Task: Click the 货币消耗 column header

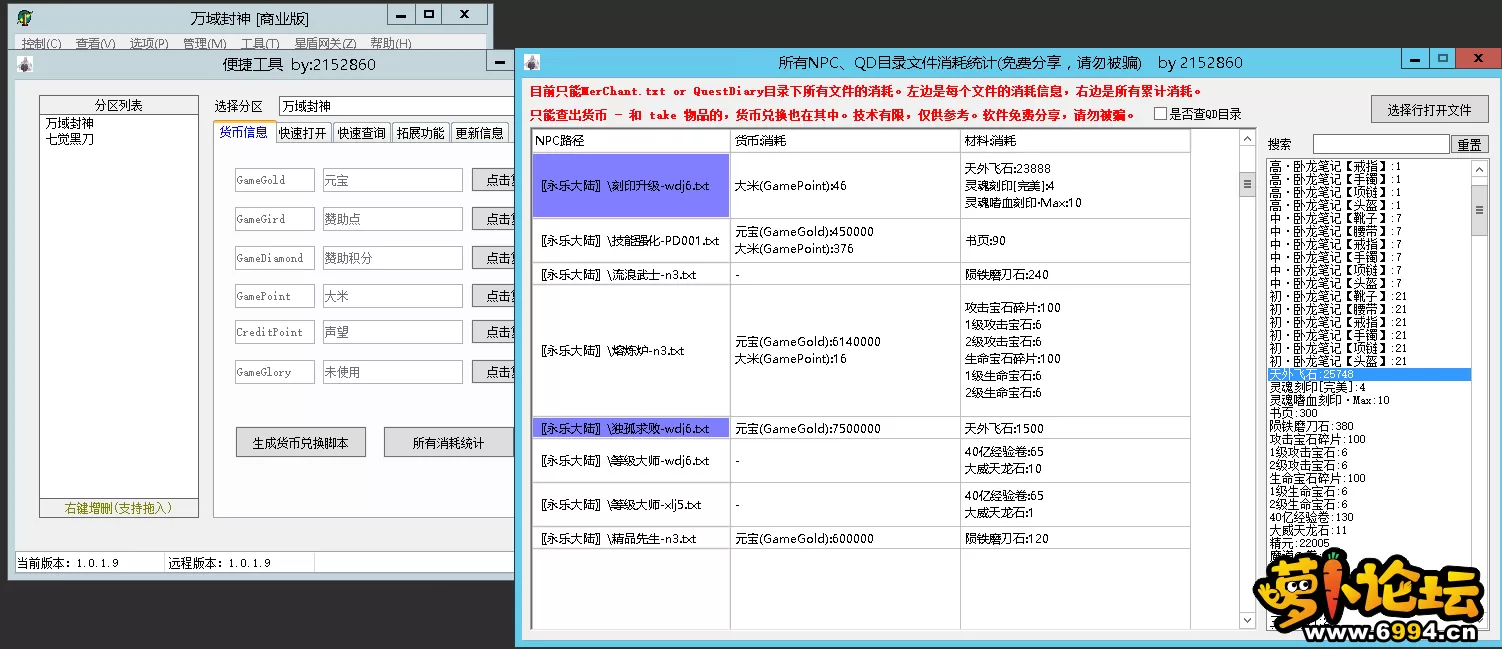Action: point(845,141)
